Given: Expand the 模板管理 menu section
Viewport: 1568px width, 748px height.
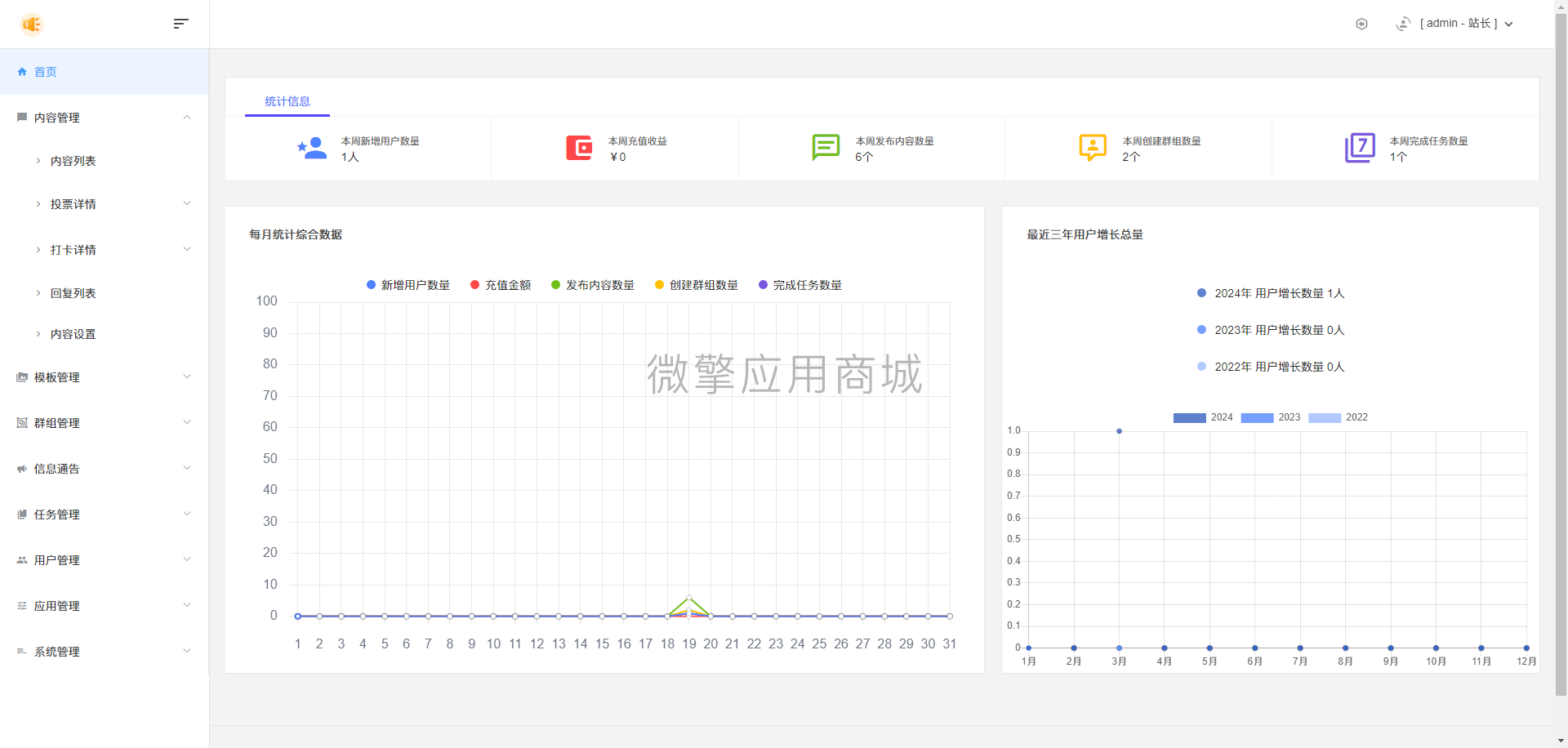Looking at the screenshot, I should point(187,377).
